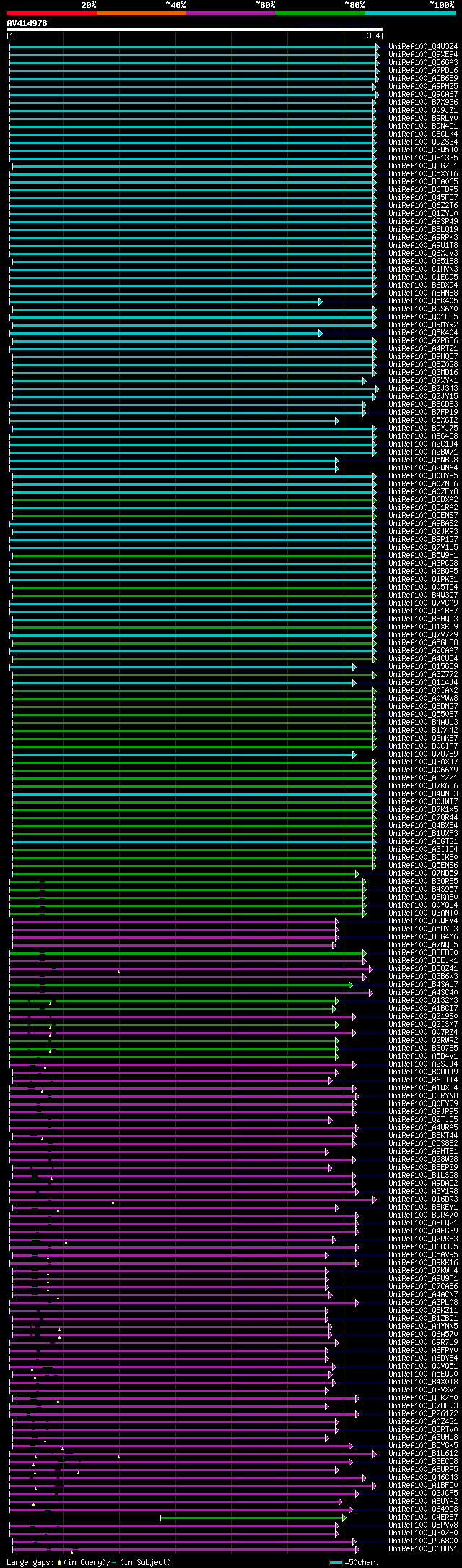The width and height of the screenshot is (462, 1568).
Task: Select the UniRef100_A9RPK3 label
Action: click(x=423, y=237)
